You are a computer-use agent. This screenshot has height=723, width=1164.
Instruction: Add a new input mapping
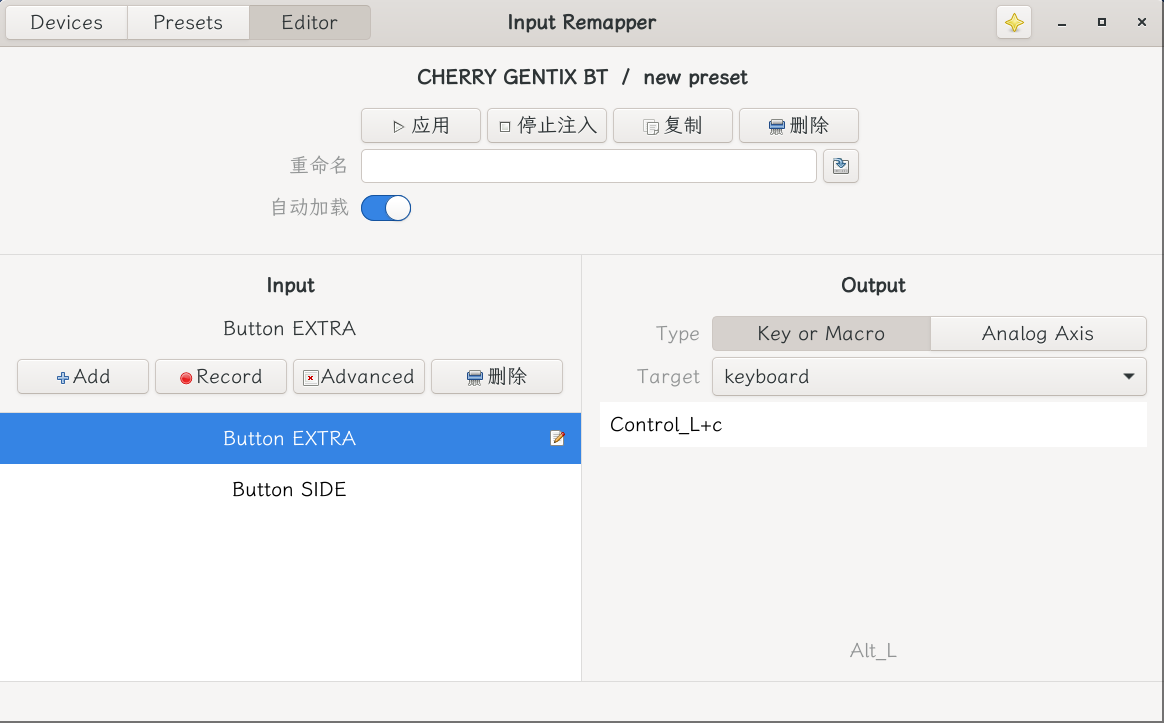[x=83, y=376]
